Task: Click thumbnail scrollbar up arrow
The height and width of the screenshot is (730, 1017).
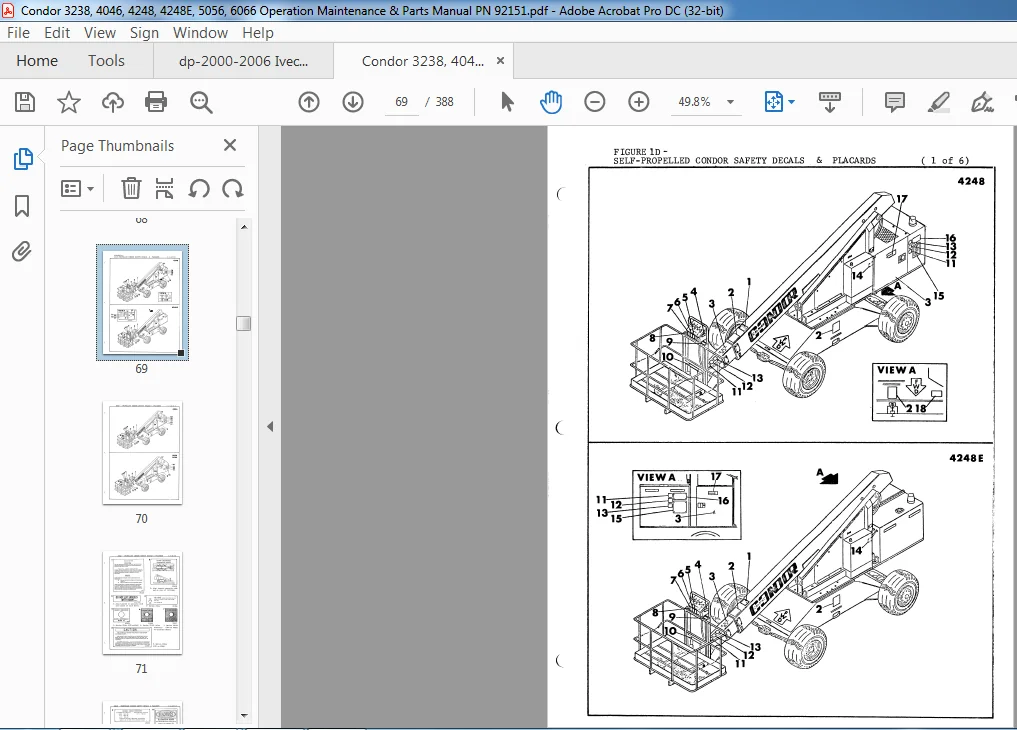Action: (244, 227)
